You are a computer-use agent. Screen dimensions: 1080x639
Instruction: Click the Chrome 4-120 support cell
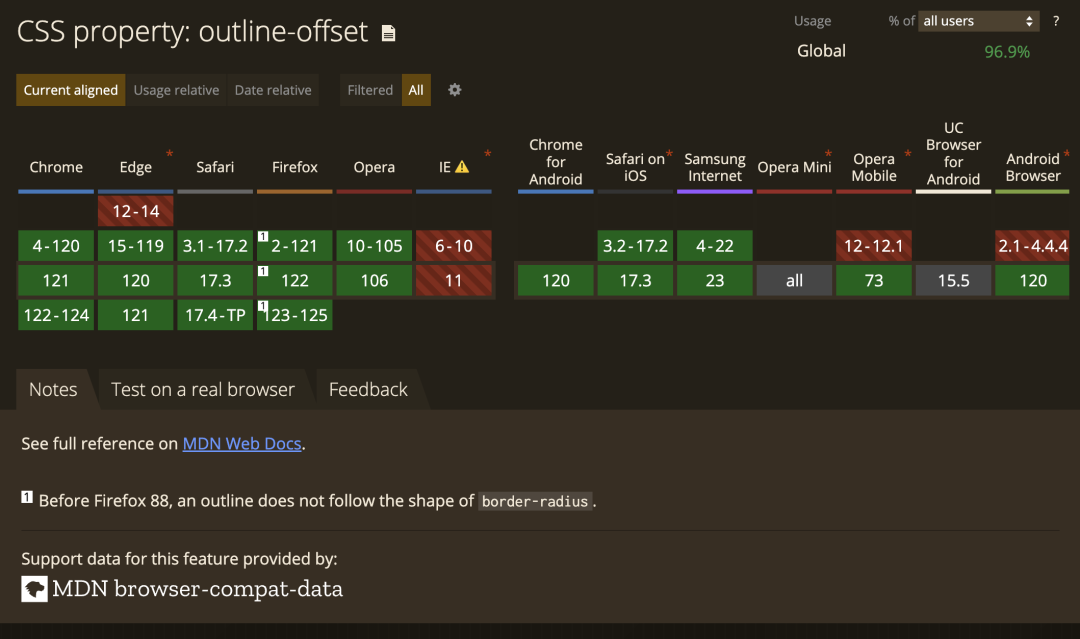click(x=56, y=246)
